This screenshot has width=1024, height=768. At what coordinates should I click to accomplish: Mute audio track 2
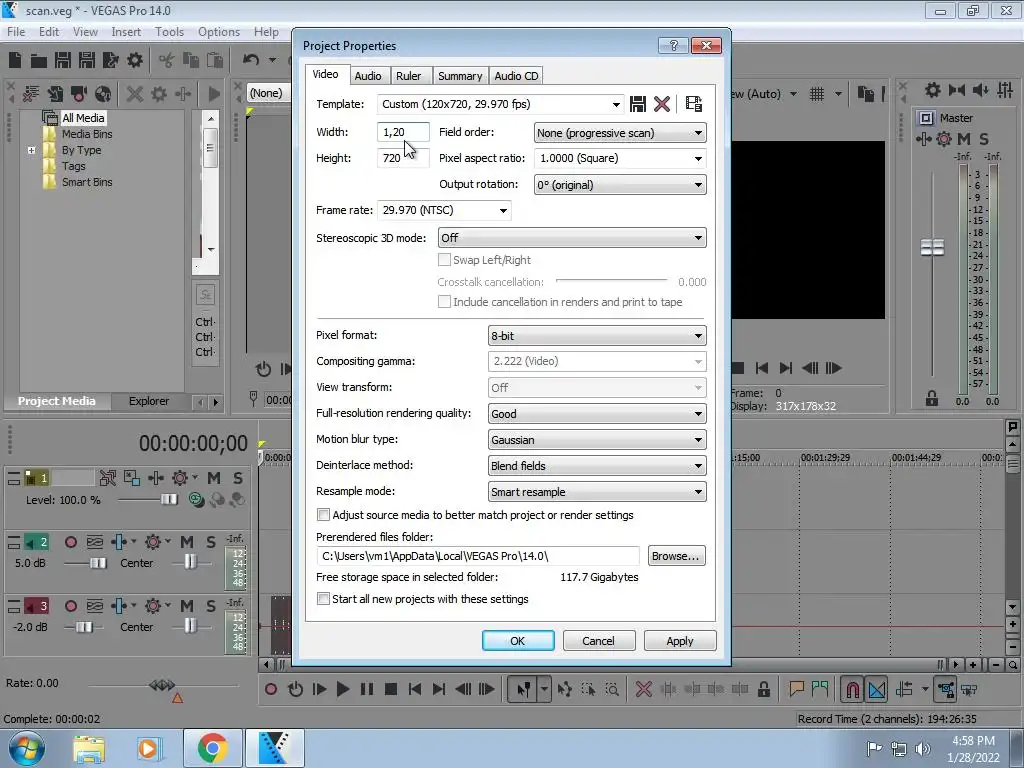[x=187, y=542]
